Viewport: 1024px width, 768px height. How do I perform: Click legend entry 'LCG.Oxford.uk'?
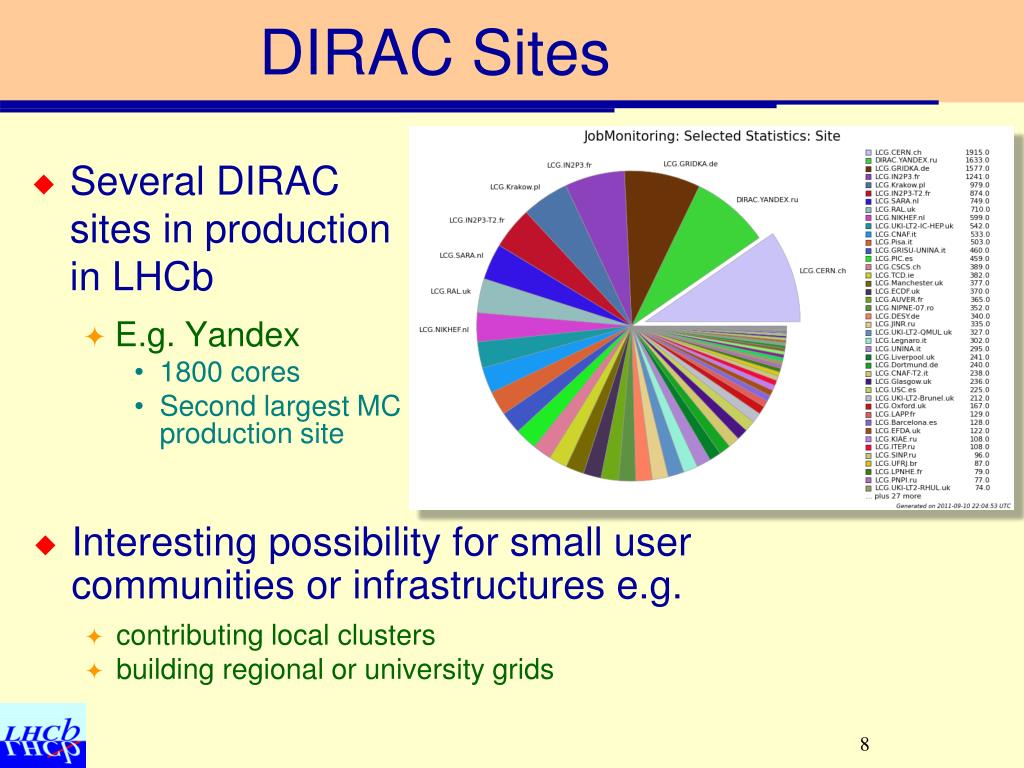[901, 406]
